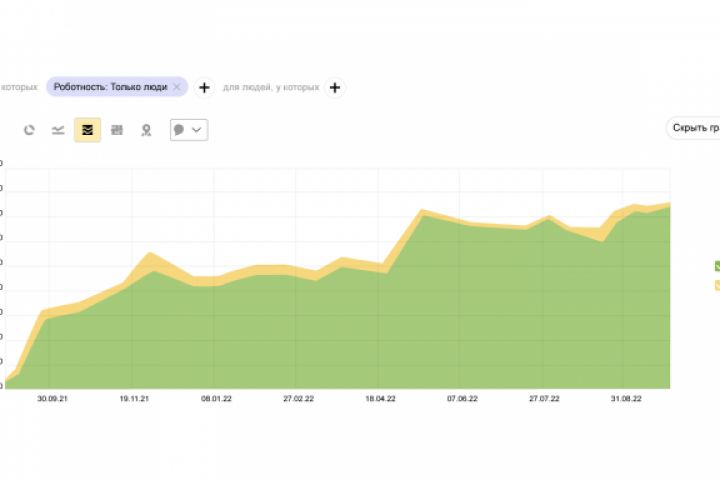Click the chart area above 27.07.22
The height and width of the screenshot is (480, 720).
(x=545, y=300)
